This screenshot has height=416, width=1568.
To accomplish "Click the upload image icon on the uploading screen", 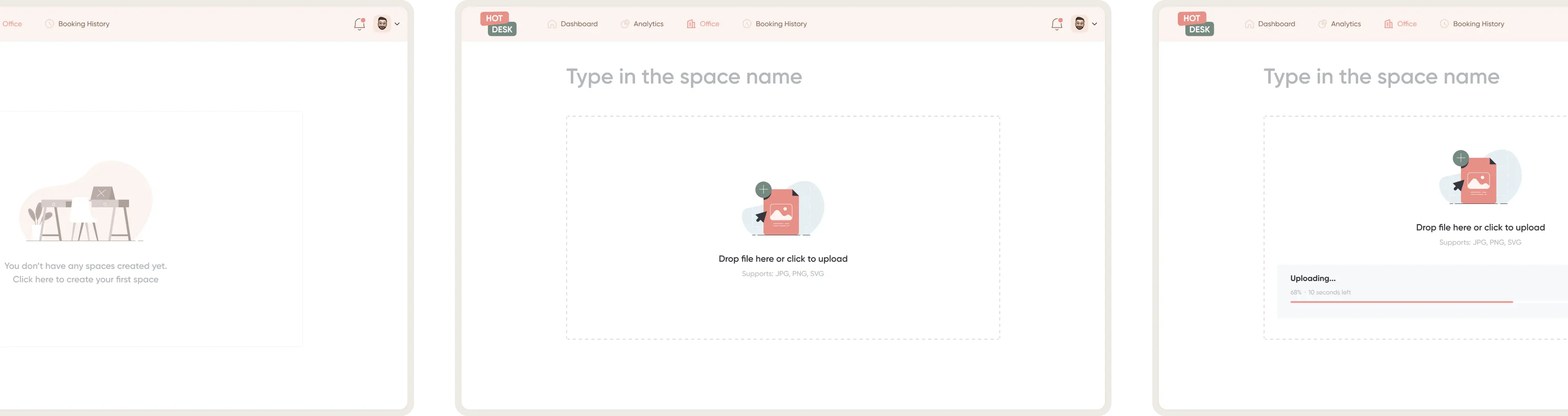I will pos(1480,177).
